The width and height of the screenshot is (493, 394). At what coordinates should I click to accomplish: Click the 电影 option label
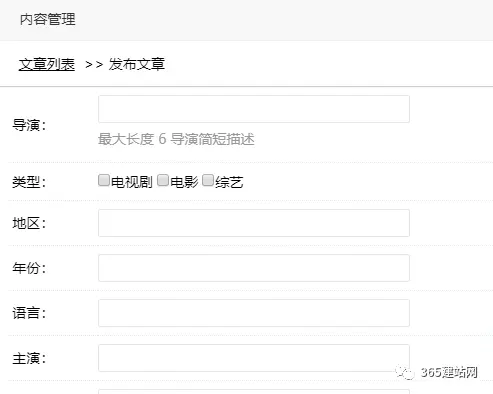[x=184, y=182]
